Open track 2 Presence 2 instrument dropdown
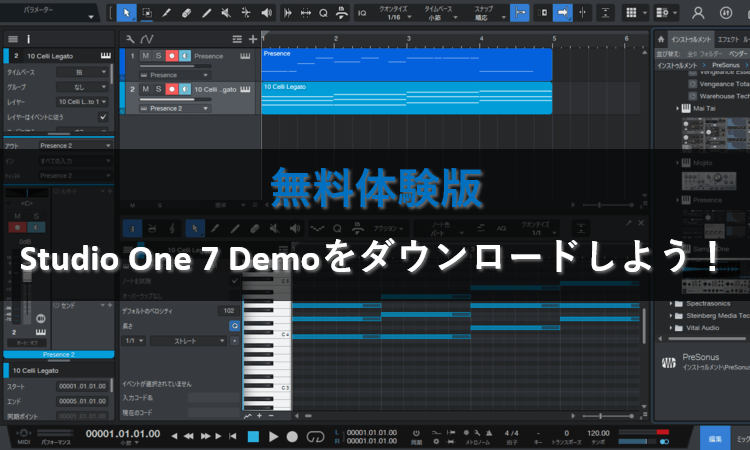Viewport: 750px width, 450px height. [x=175, y=109]
